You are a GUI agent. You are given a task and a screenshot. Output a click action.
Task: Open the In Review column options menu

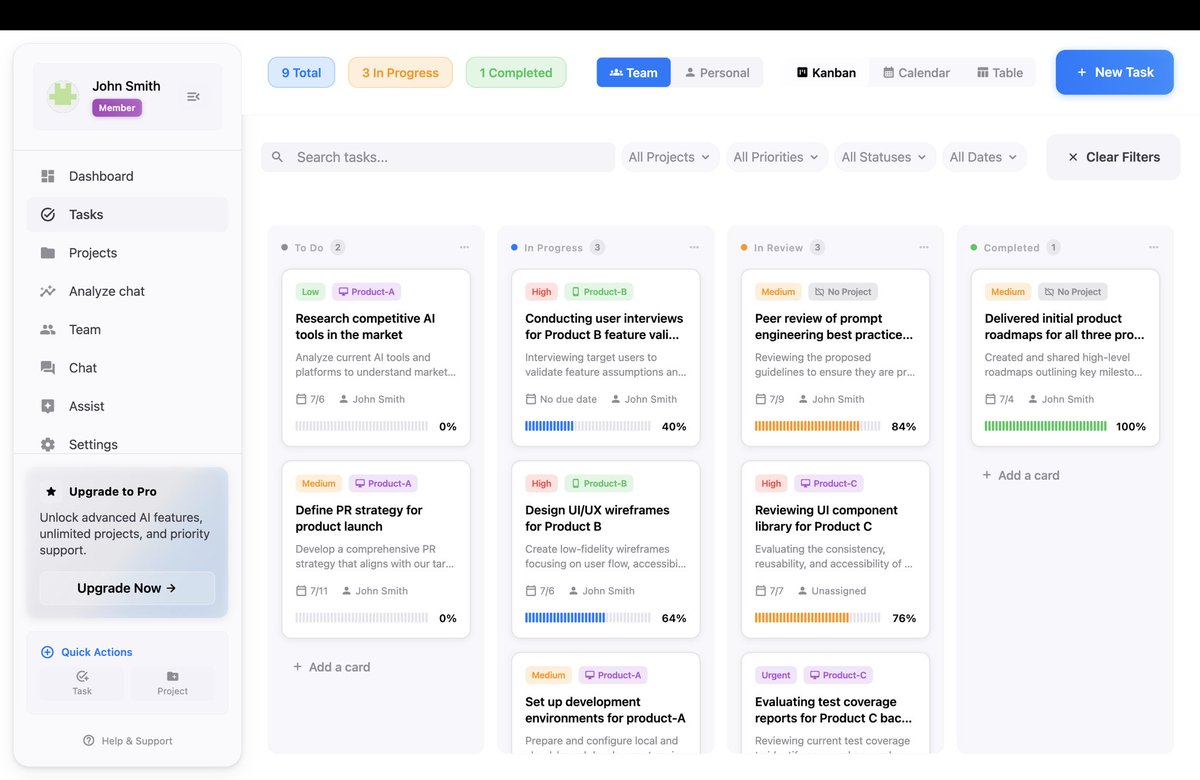(x=924, y=247)
